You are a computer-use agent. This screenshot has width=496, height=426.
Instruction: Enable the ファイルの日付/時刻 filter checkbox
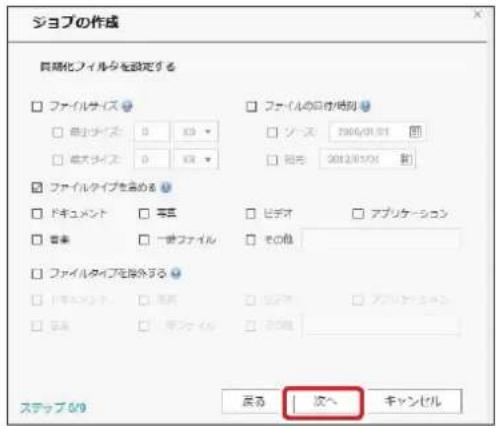(x=251, y=107)
